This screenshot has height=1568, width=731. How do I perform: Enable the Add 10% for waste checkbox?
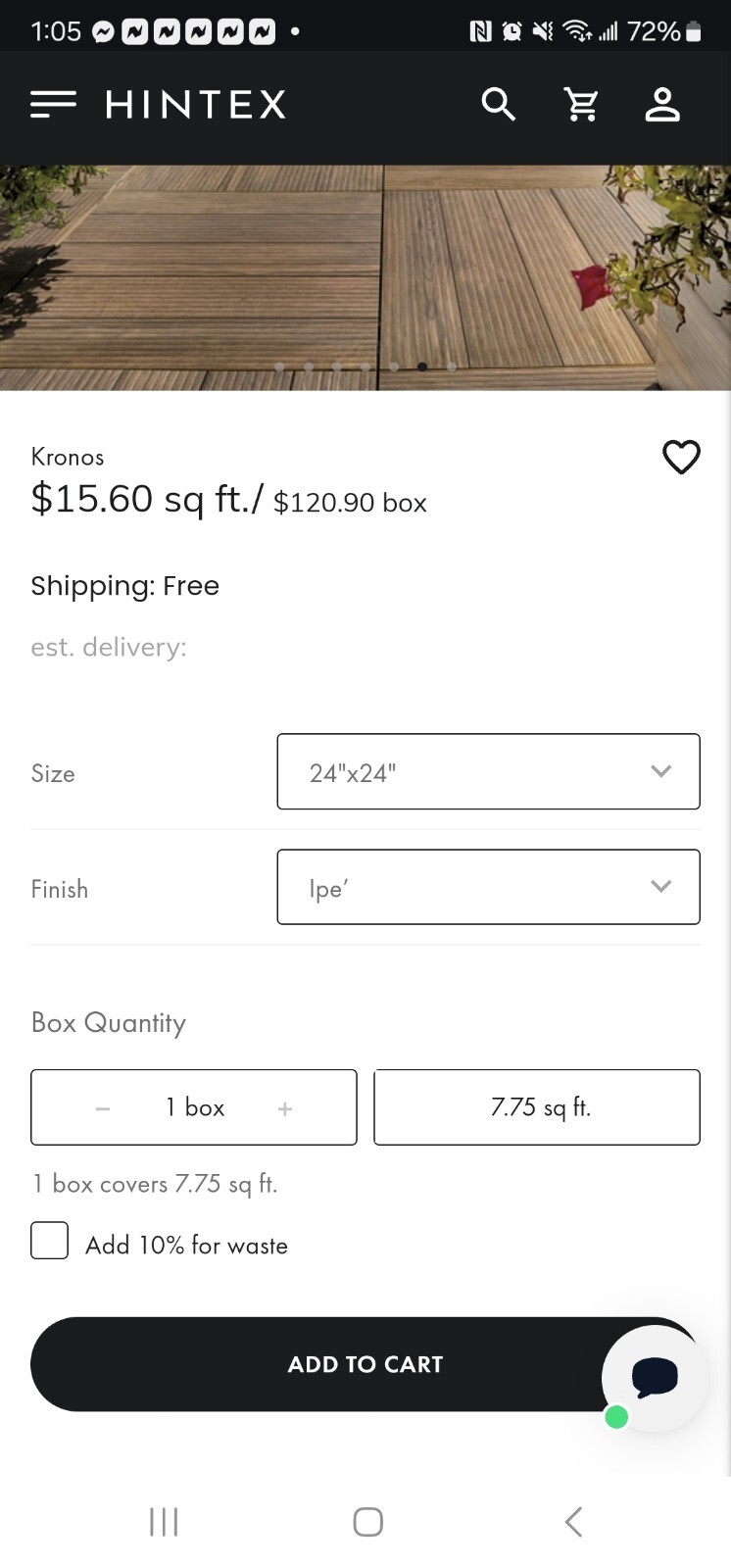pos(50,1240)
